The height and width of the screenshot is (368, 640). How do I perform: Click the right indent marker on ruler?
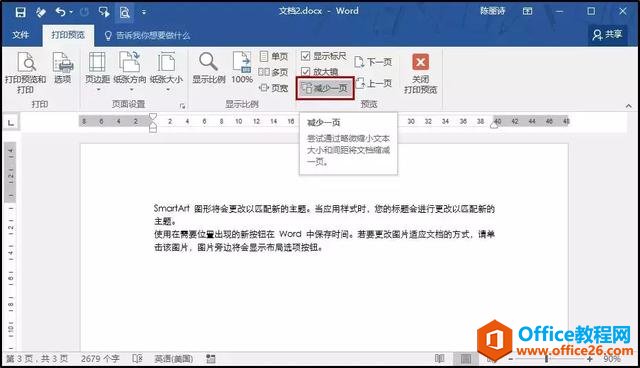tap(495, 125)
